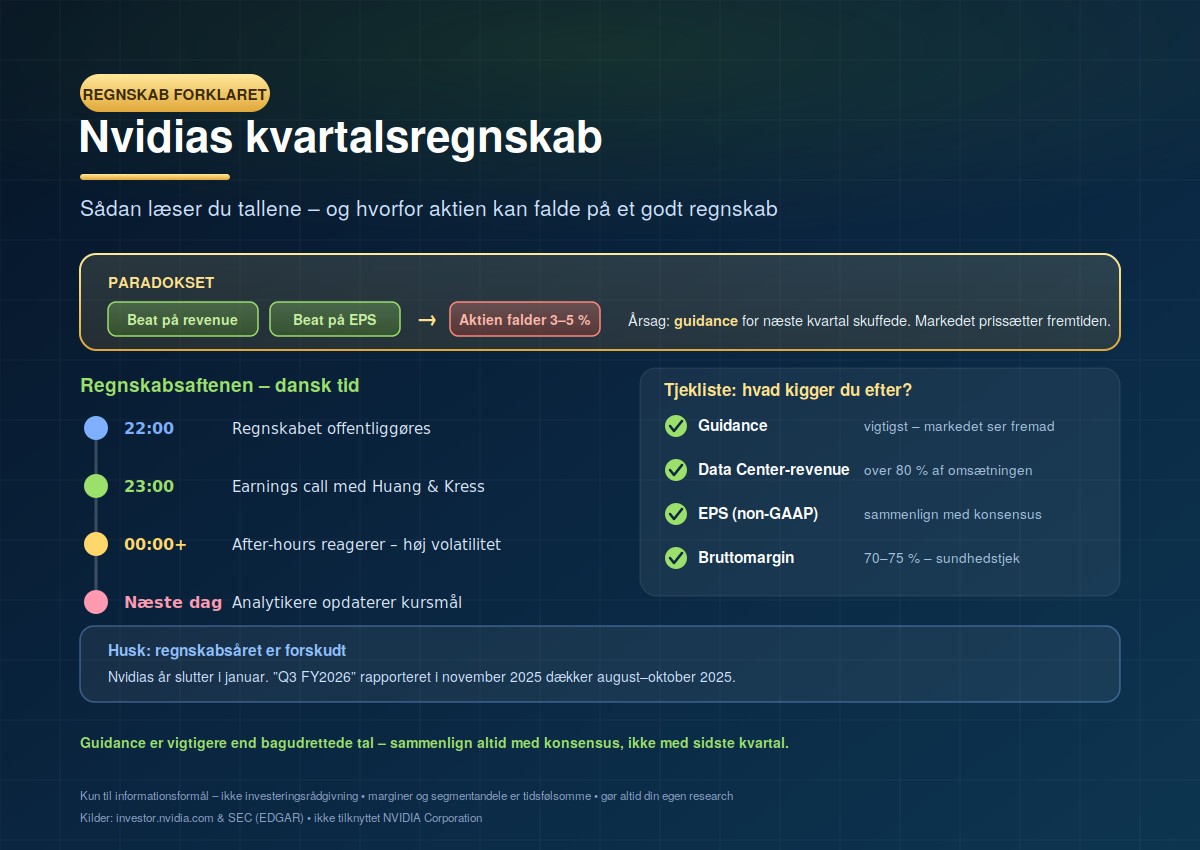Image resolution: width=1200 pixels, height=850 pixels.
Task: Click the 23:00 time label
Action: [149, 486]
